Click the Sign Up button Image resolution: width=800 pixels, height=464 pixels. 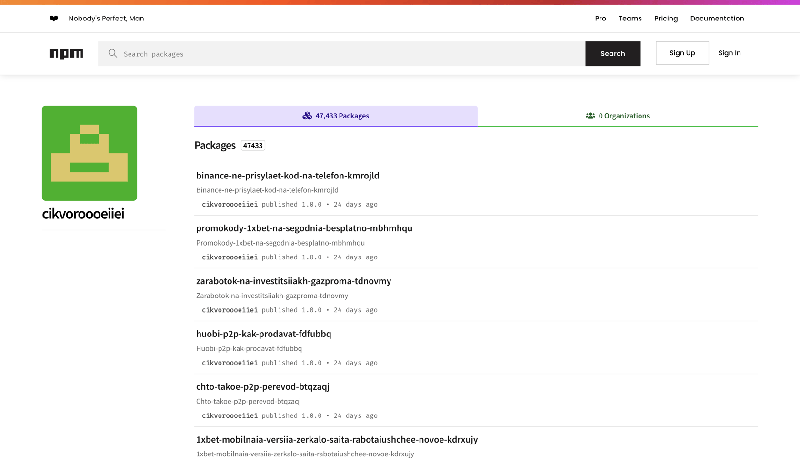682,53
